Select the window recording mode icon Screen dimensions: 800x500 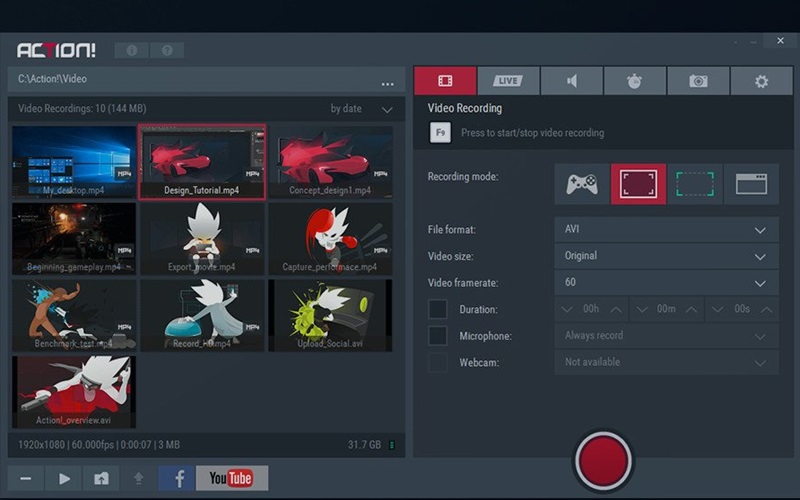(751, 184)
